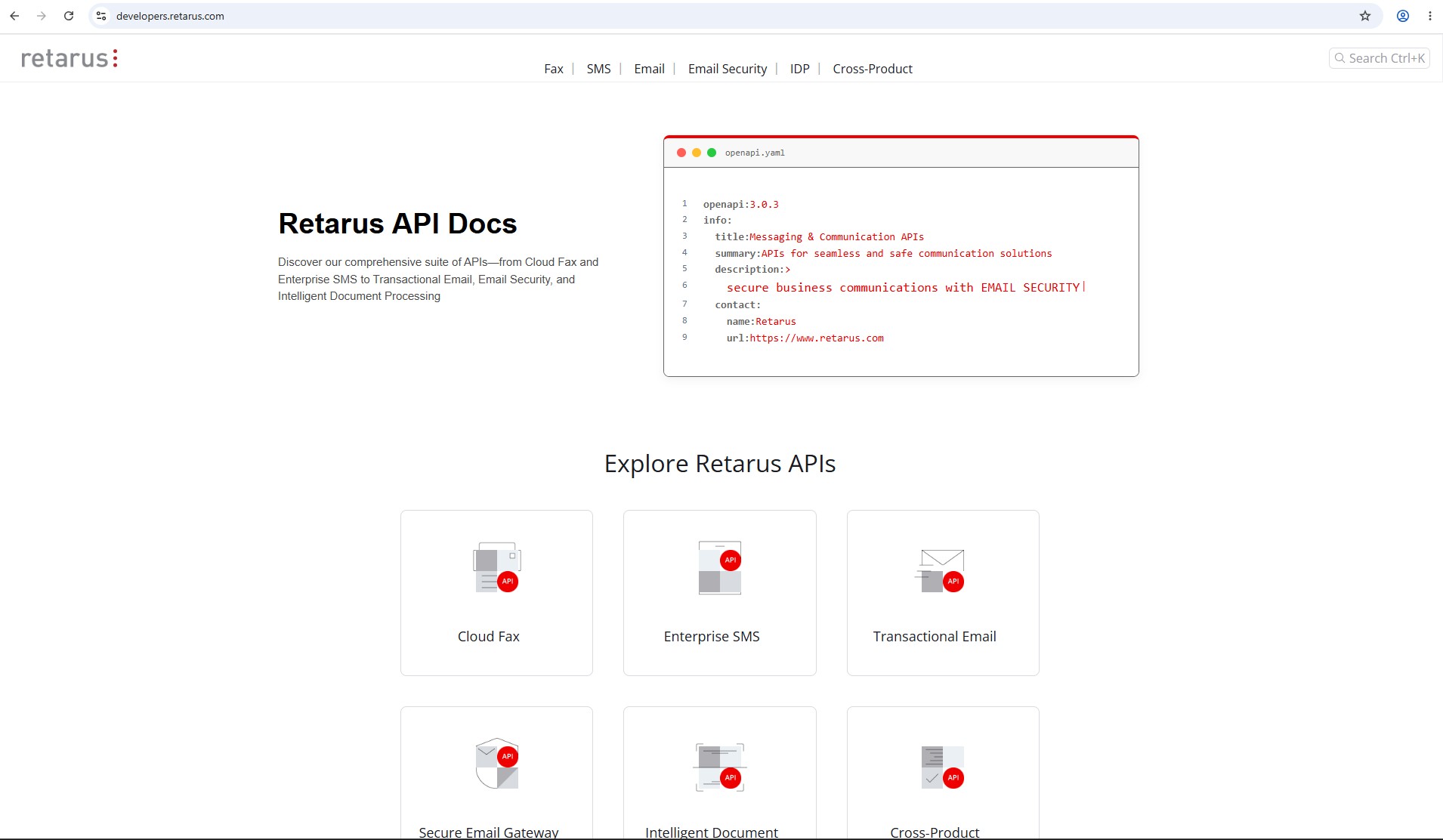Open the Secure Email Gateway card label
Screen dimensions: 1443x840
point(489,832)
